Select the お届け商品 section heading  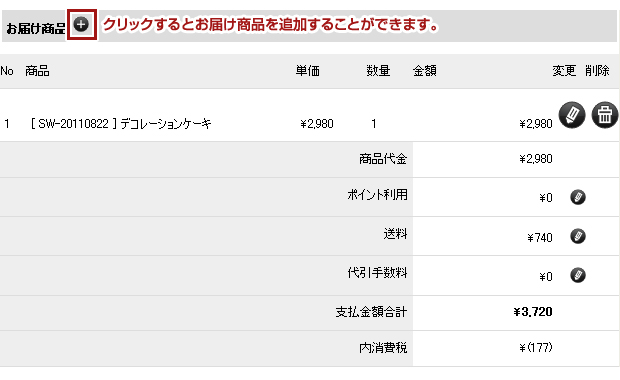pos(36,28)
